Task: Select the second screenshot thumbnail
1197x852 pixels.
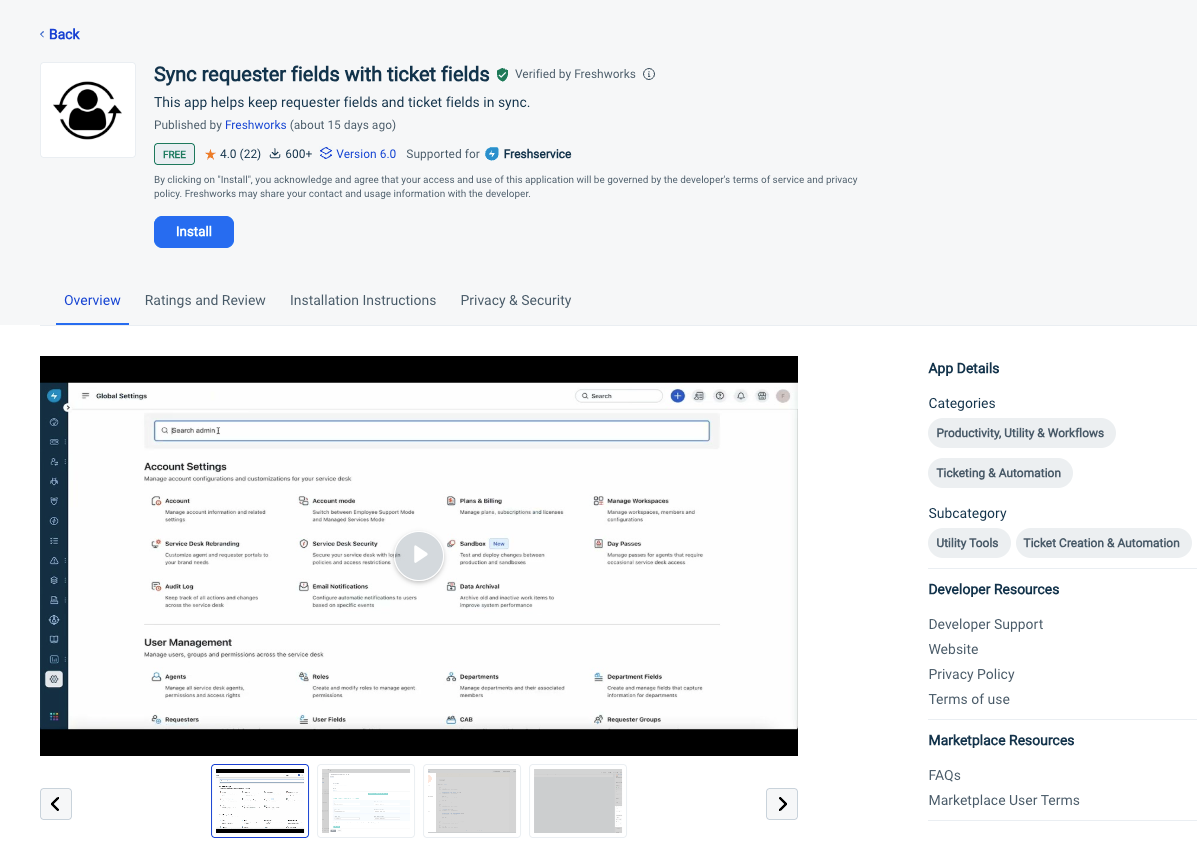Action: [x=366, y=801]
